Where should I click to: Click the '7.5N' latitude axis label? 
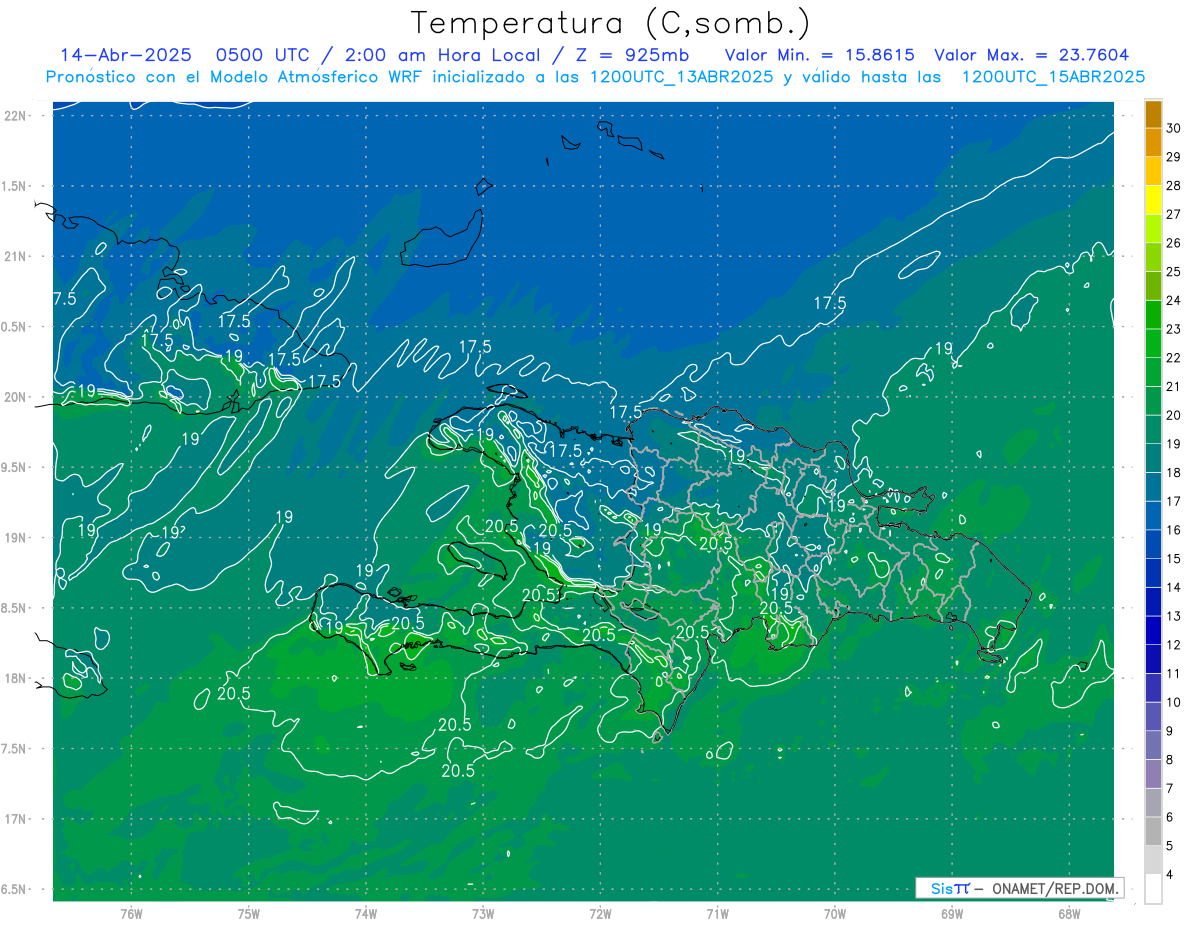[14, 749]
